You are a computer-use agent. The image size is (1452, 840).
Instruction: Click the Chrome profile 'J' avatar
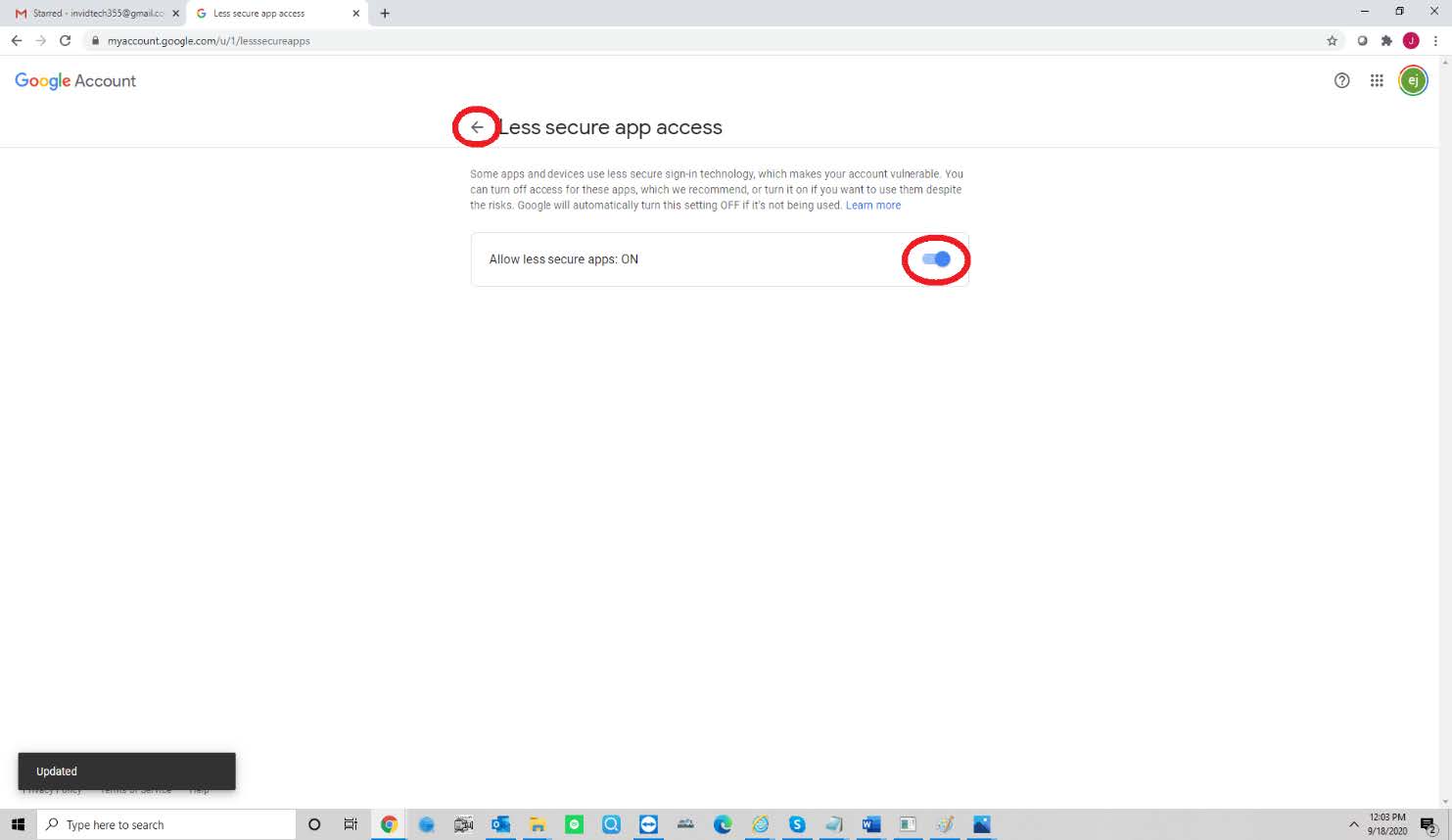pyautogui.click(x=1411, y=41)
